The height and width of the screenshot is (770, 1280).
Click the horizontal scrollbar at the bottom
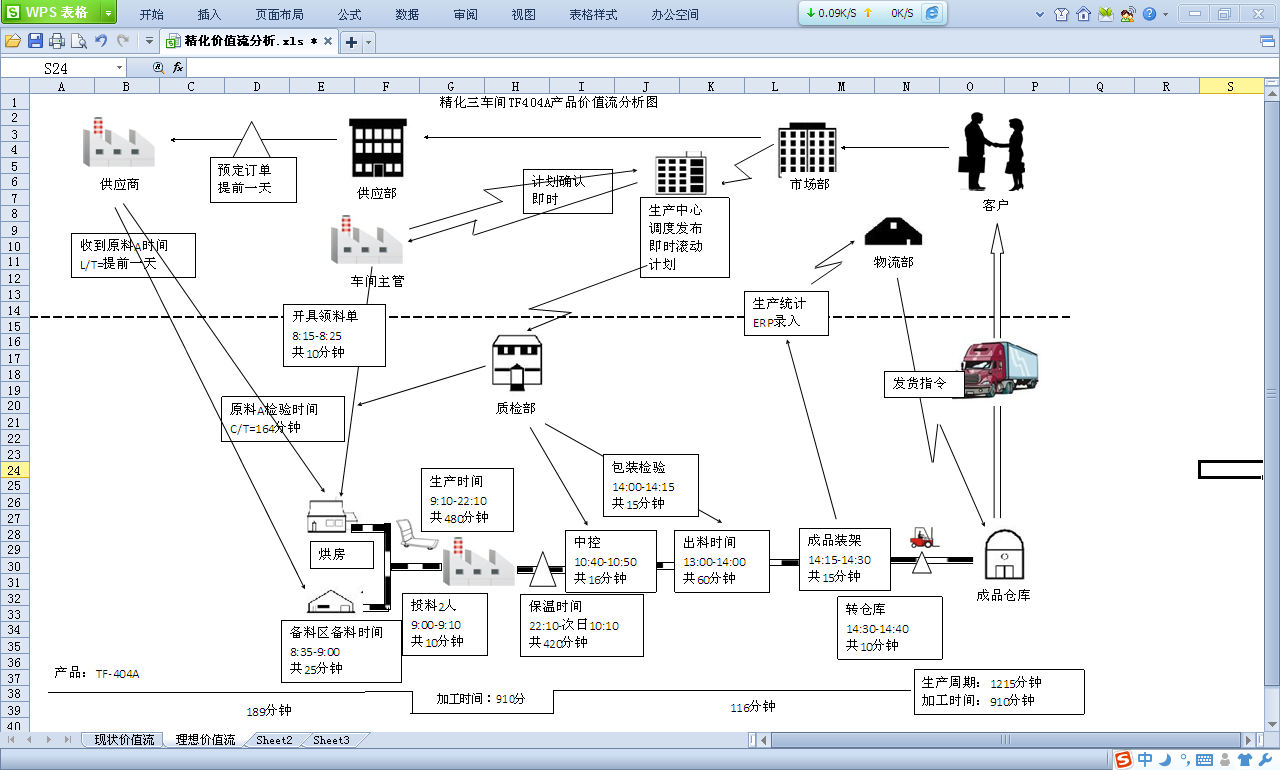(x=1000, y=740)
